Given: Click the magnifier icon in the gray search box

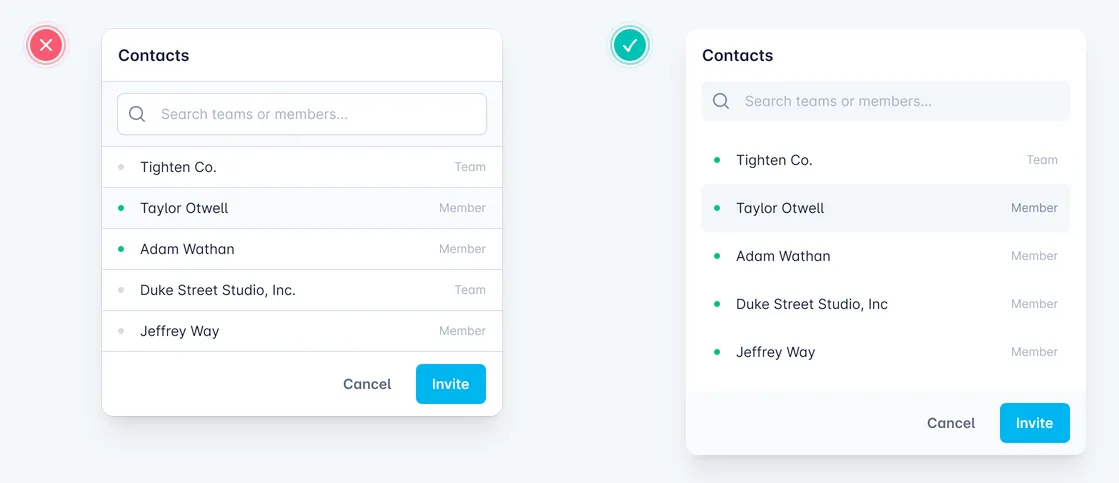Looking at the screenshot, I should 721,101.
